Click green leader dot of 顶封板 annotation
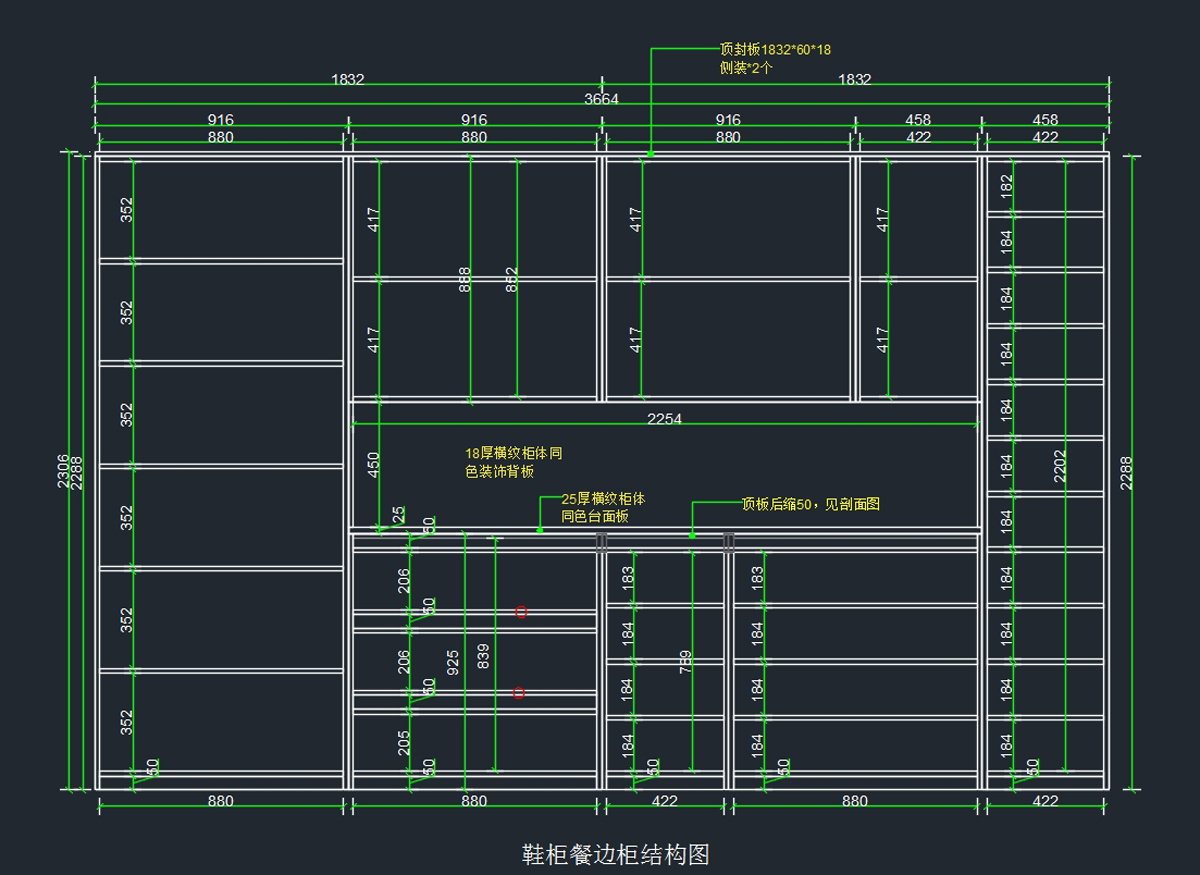The image size is (1200, 875). (x=650, y=153)
